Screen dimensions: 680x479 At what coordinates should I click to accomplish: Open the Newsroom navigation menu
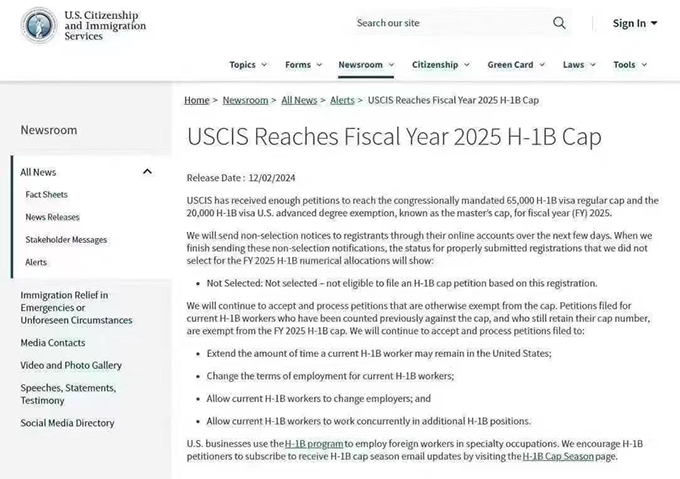366,65
